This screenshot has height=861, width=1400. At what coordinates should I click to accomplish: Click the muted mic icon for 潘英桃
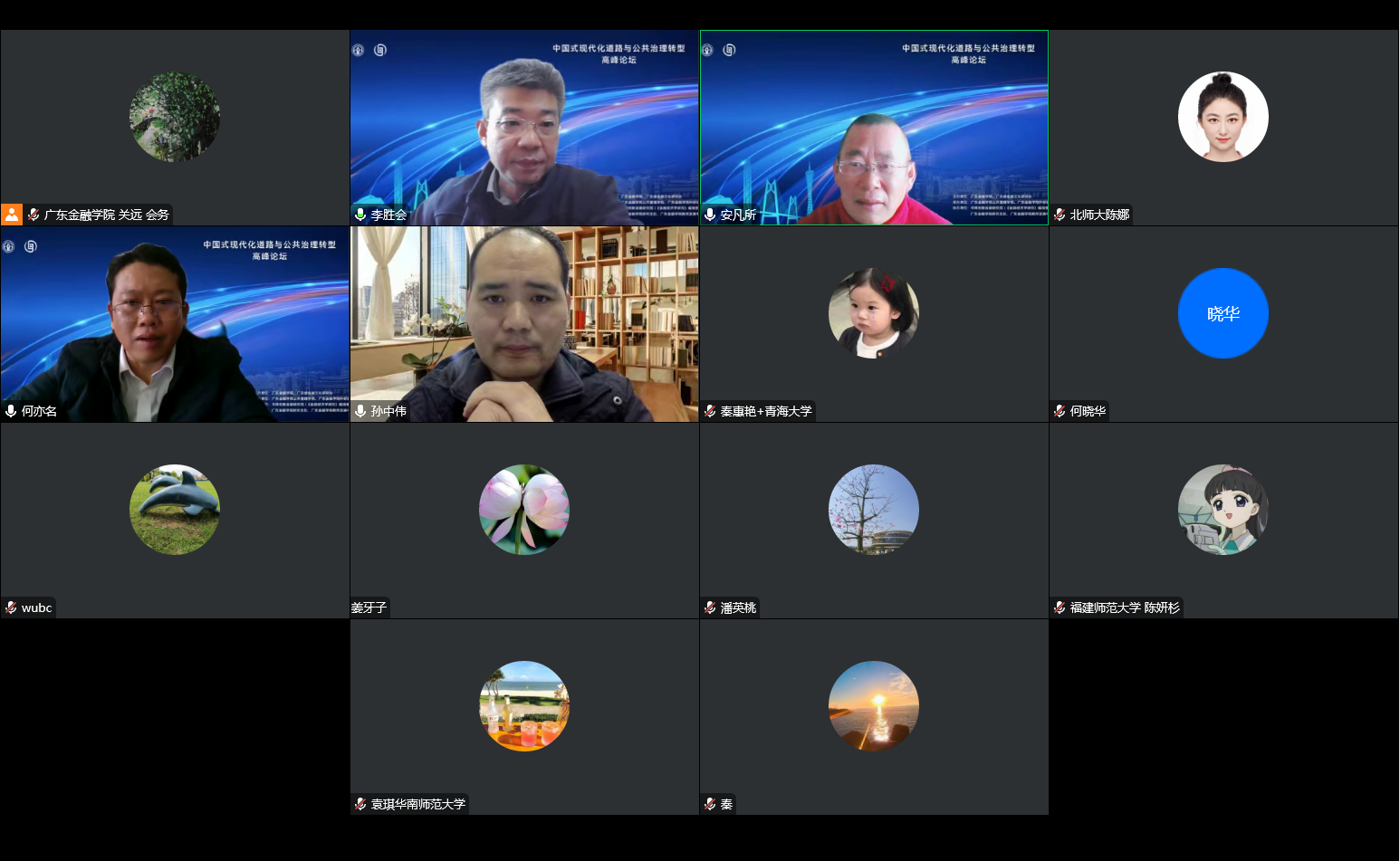point(710,607)
